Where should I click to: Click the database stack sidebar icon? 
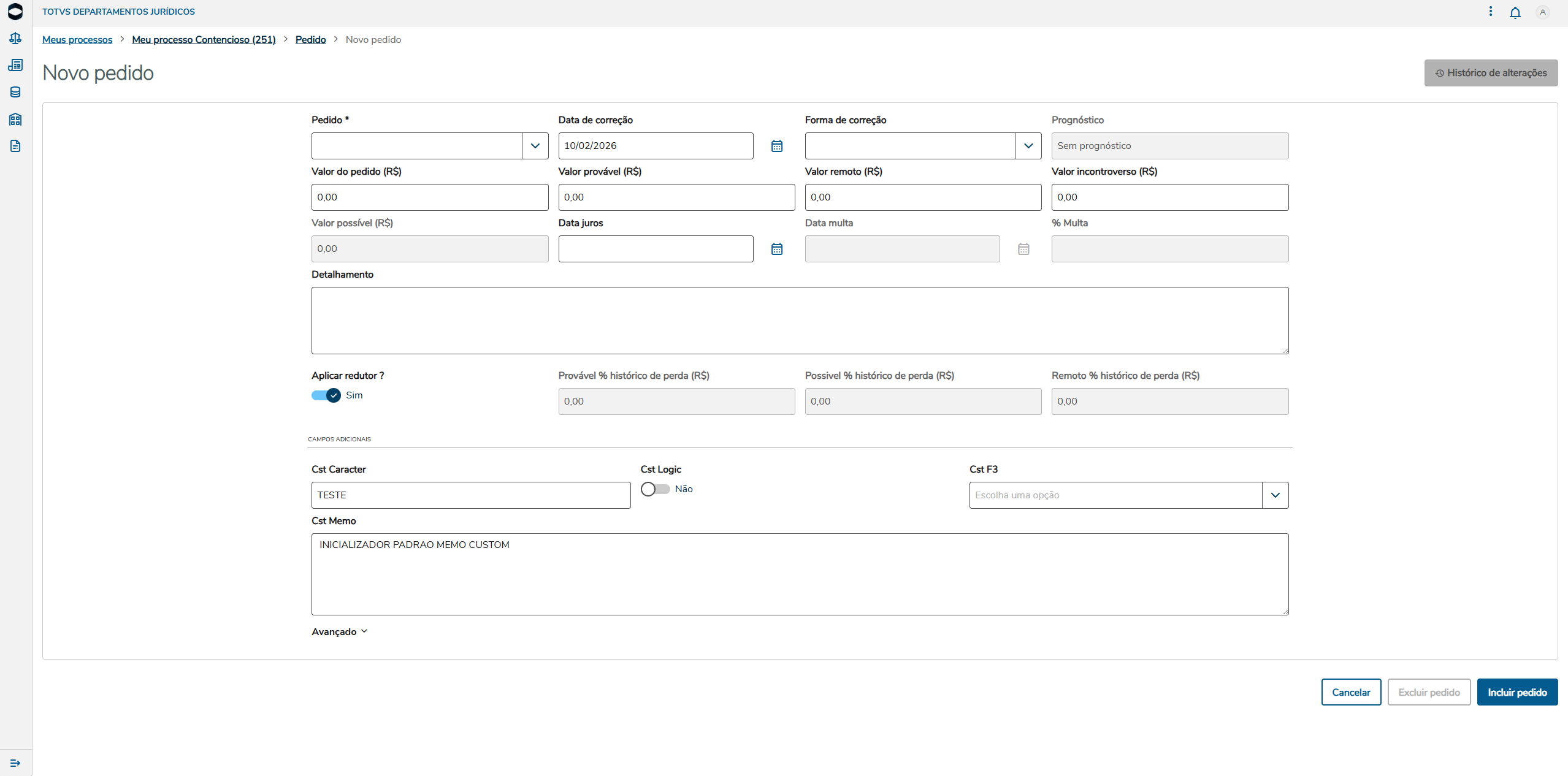[15, 92]
